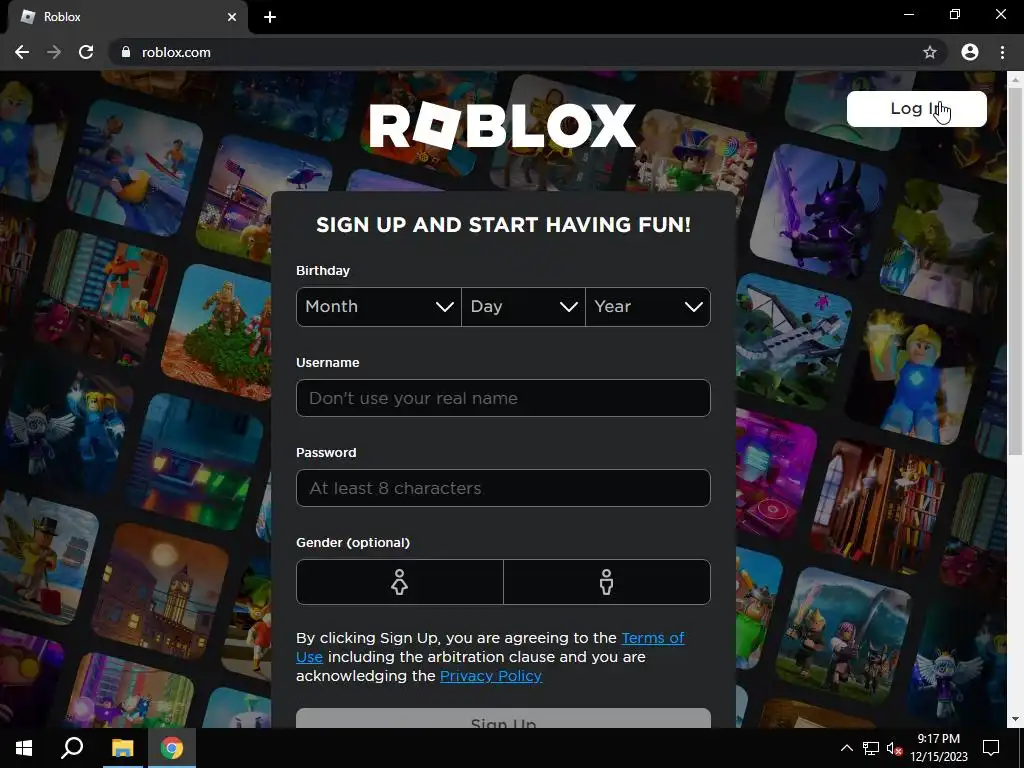Open network status tray icon

pos(871,748)
